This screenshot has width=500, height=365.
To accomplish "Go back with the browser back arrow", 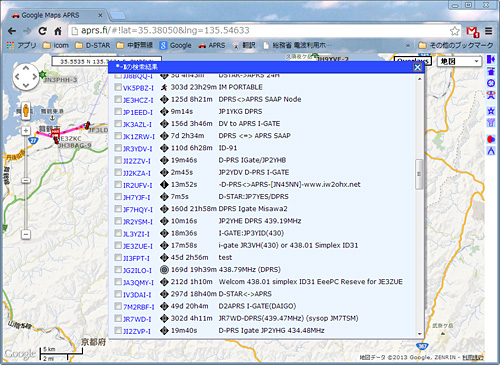I will coord(12,31).
